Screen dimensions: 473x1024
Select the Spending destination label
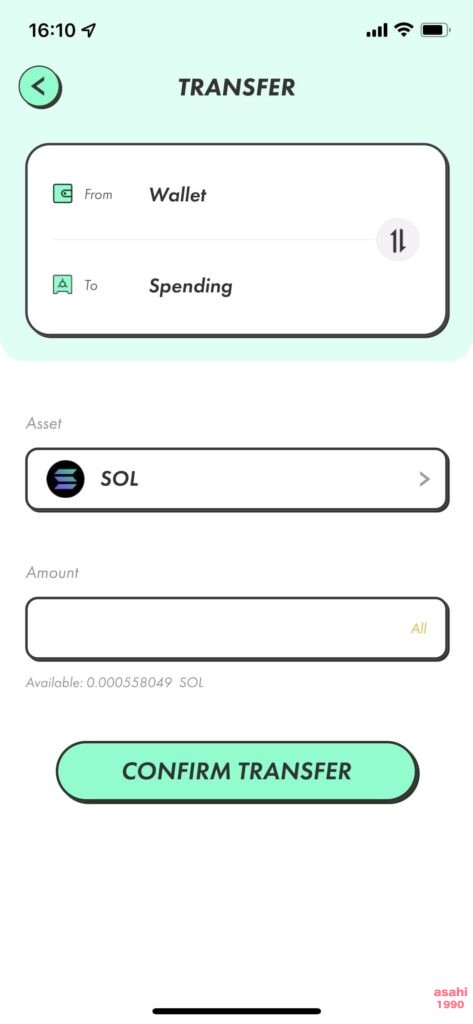pos(191,287)
